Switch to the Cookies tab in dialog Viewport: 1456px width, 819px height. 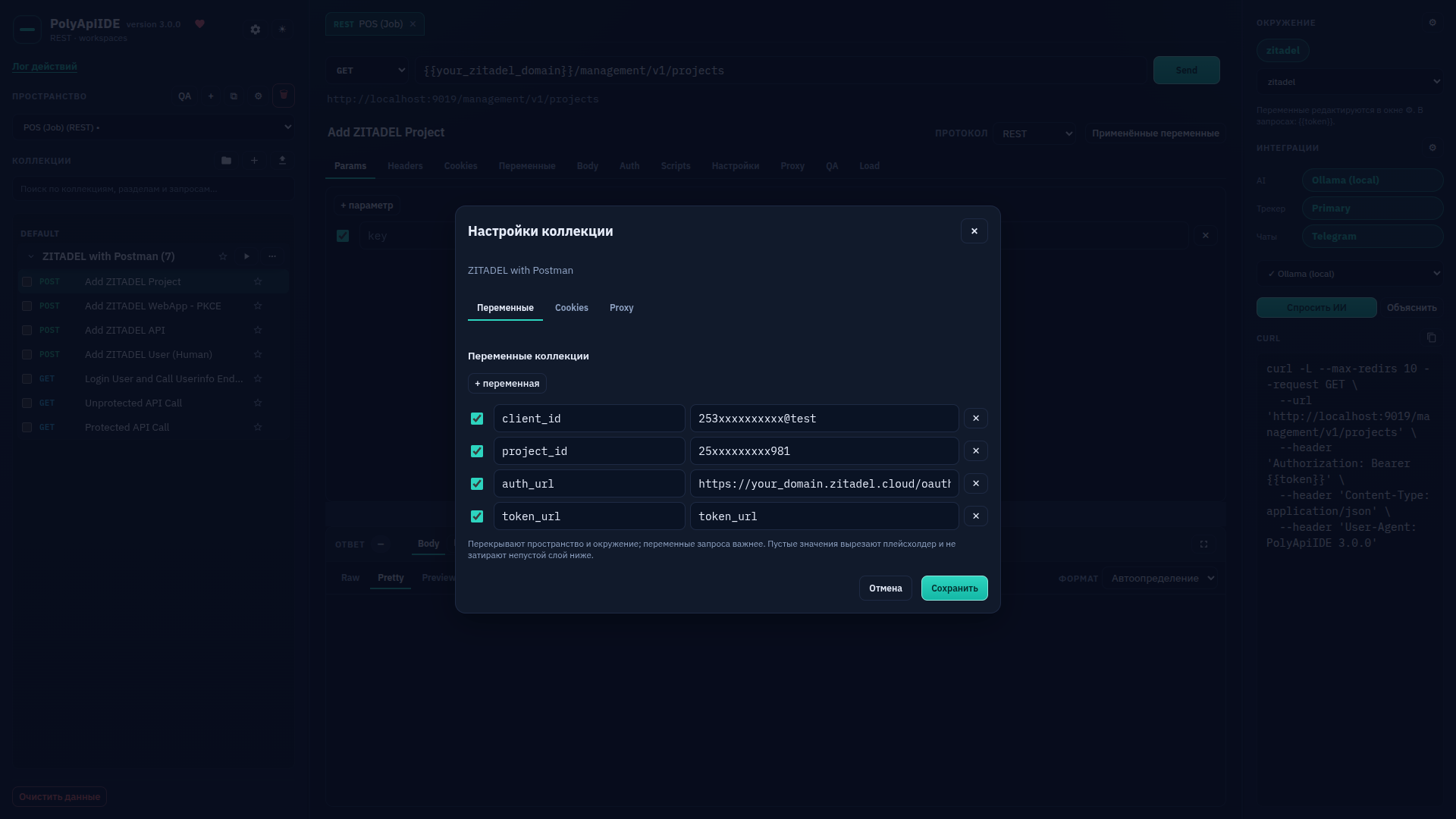(x=572, y=308)
